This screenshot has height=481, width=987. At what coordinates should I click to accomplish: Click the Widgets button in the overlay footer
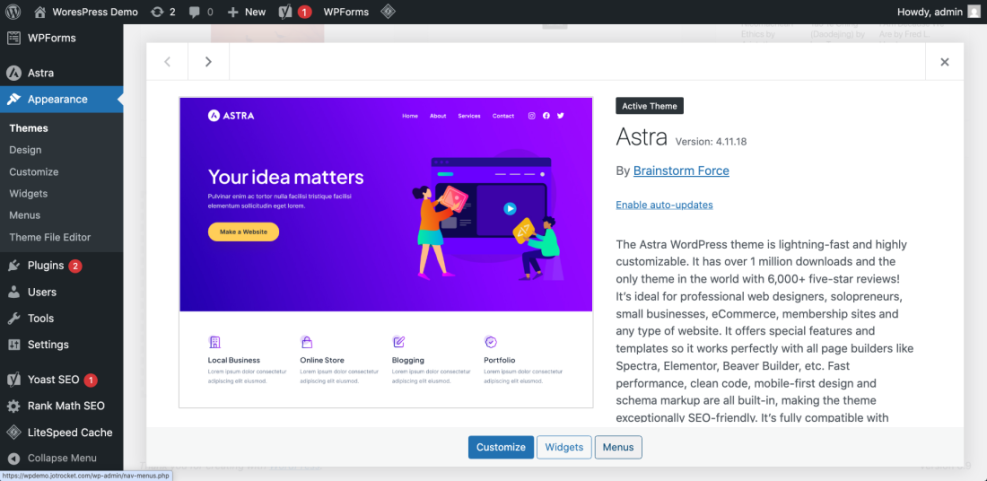click(x=564, y=447)
